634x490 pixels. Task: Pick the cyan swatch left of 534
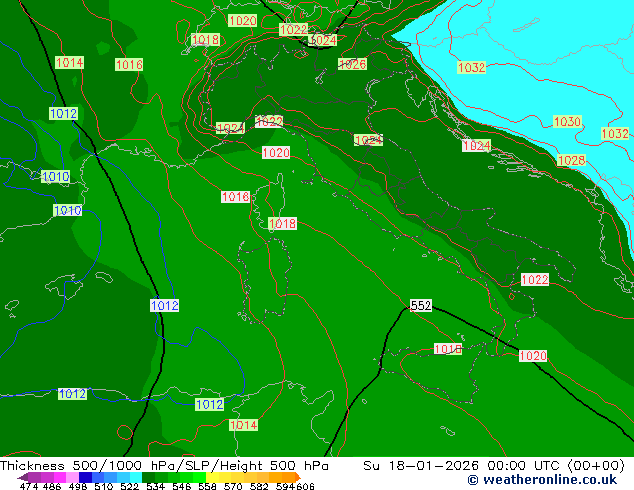click(136, 477)
